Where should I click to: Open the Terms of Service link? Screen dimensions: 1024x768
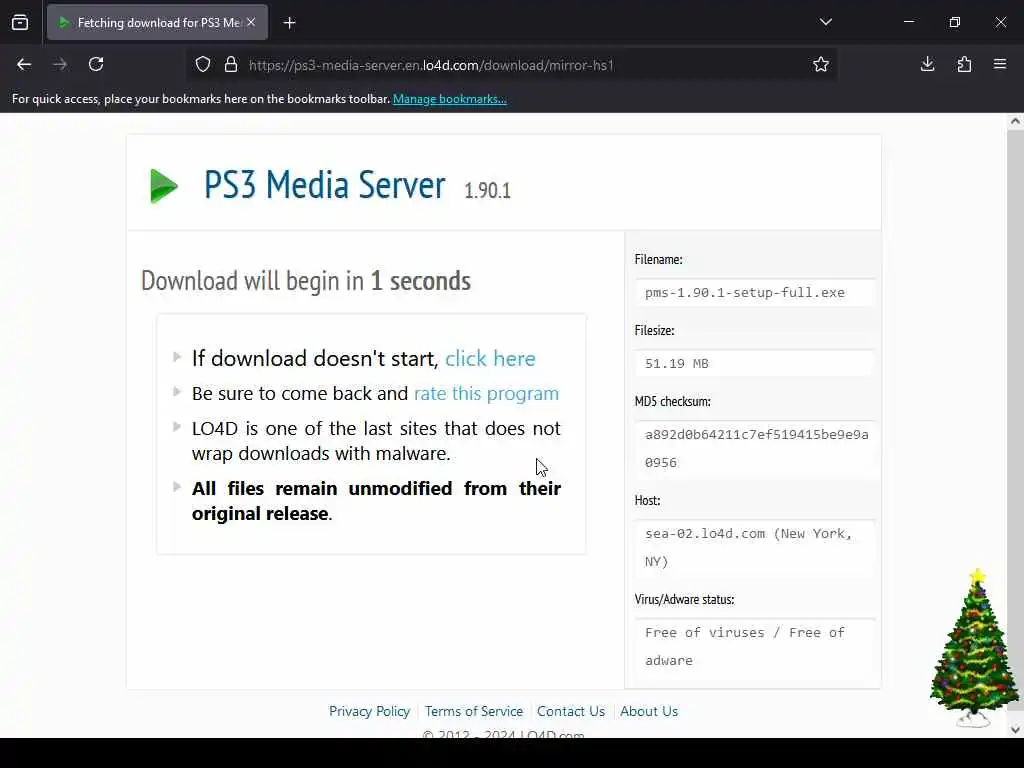point(473,711)
